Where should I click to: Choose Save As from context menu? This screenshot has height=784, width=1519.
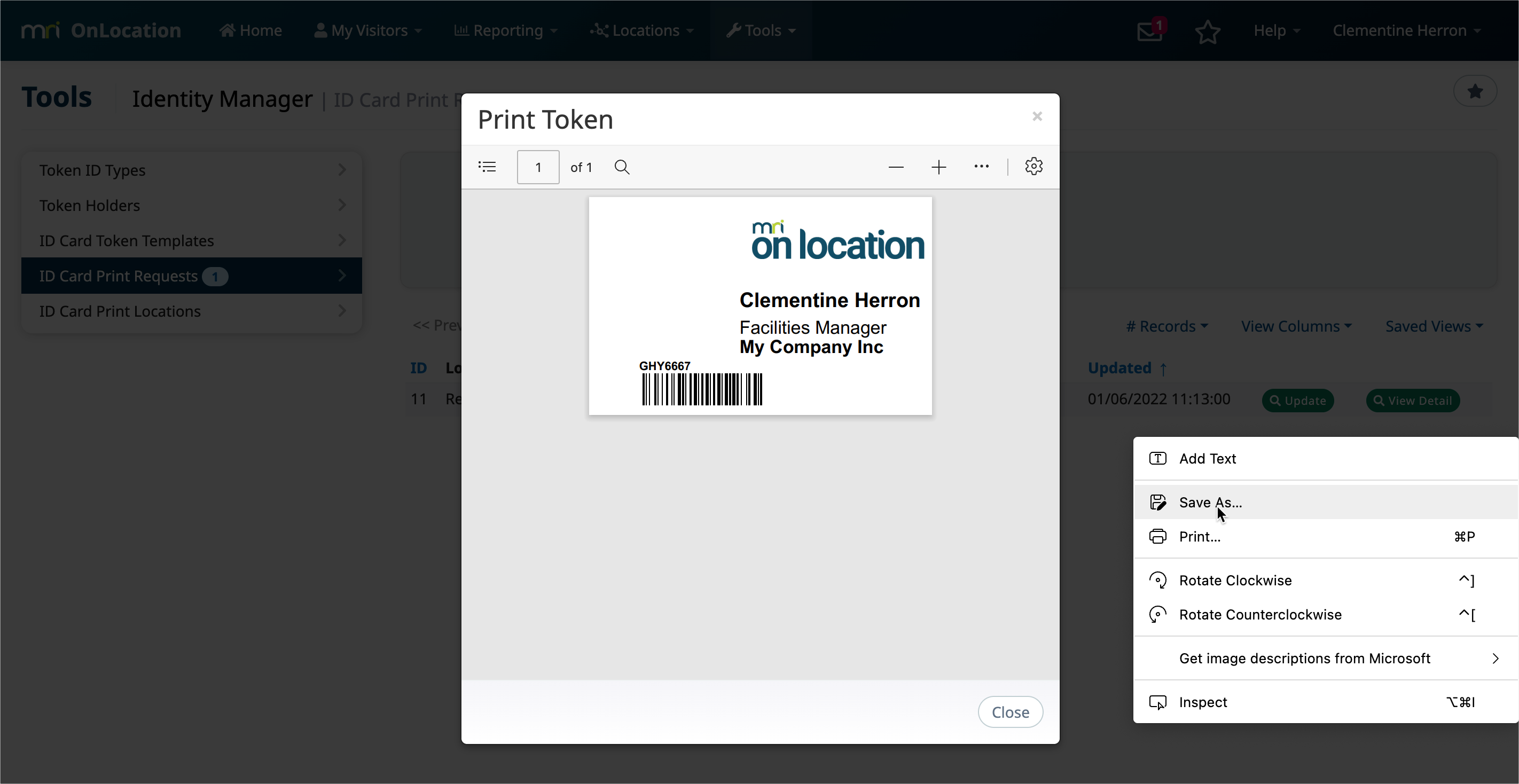[1326, 502]
